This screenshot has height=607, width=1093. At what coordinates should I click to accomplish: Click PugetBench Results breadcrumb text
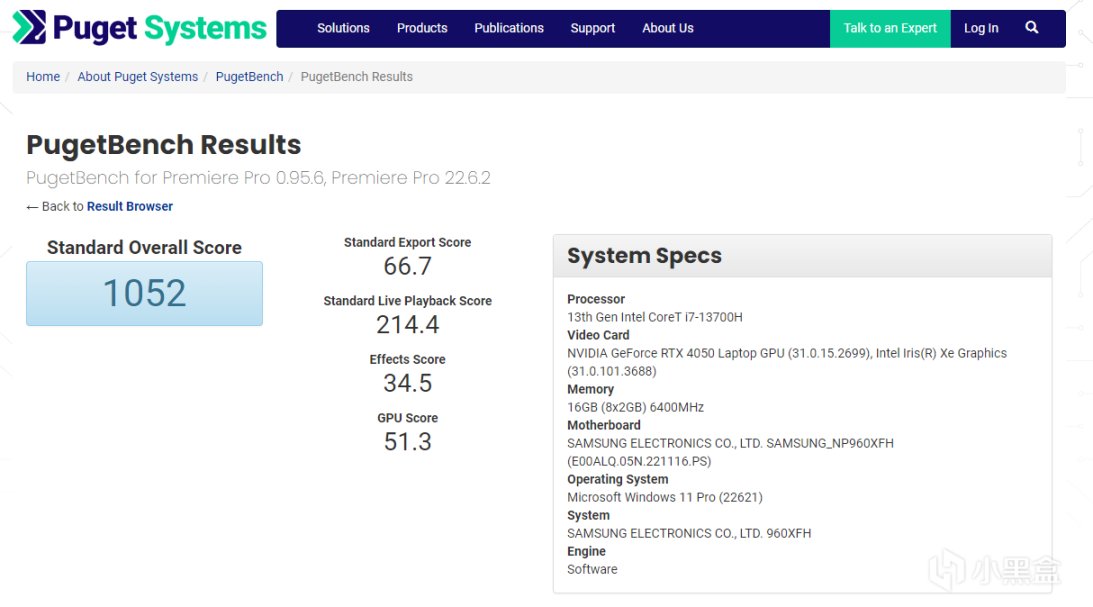click(356, 77)
